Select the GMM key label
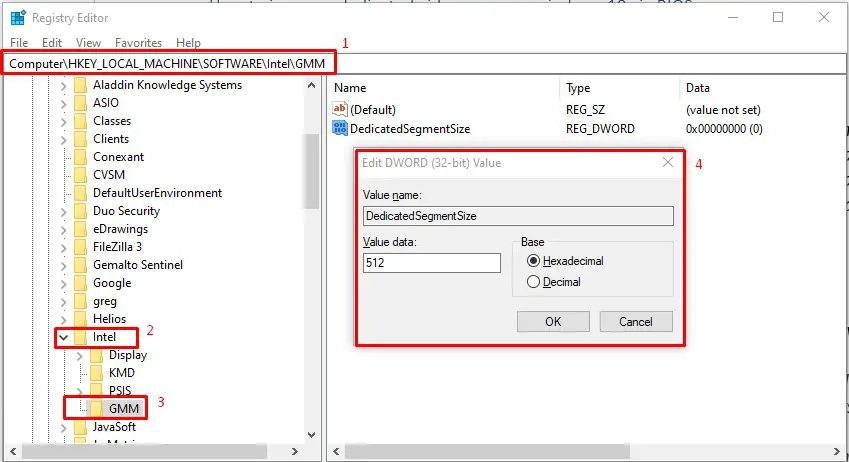 pyautogui.click(x=124, y=409)
